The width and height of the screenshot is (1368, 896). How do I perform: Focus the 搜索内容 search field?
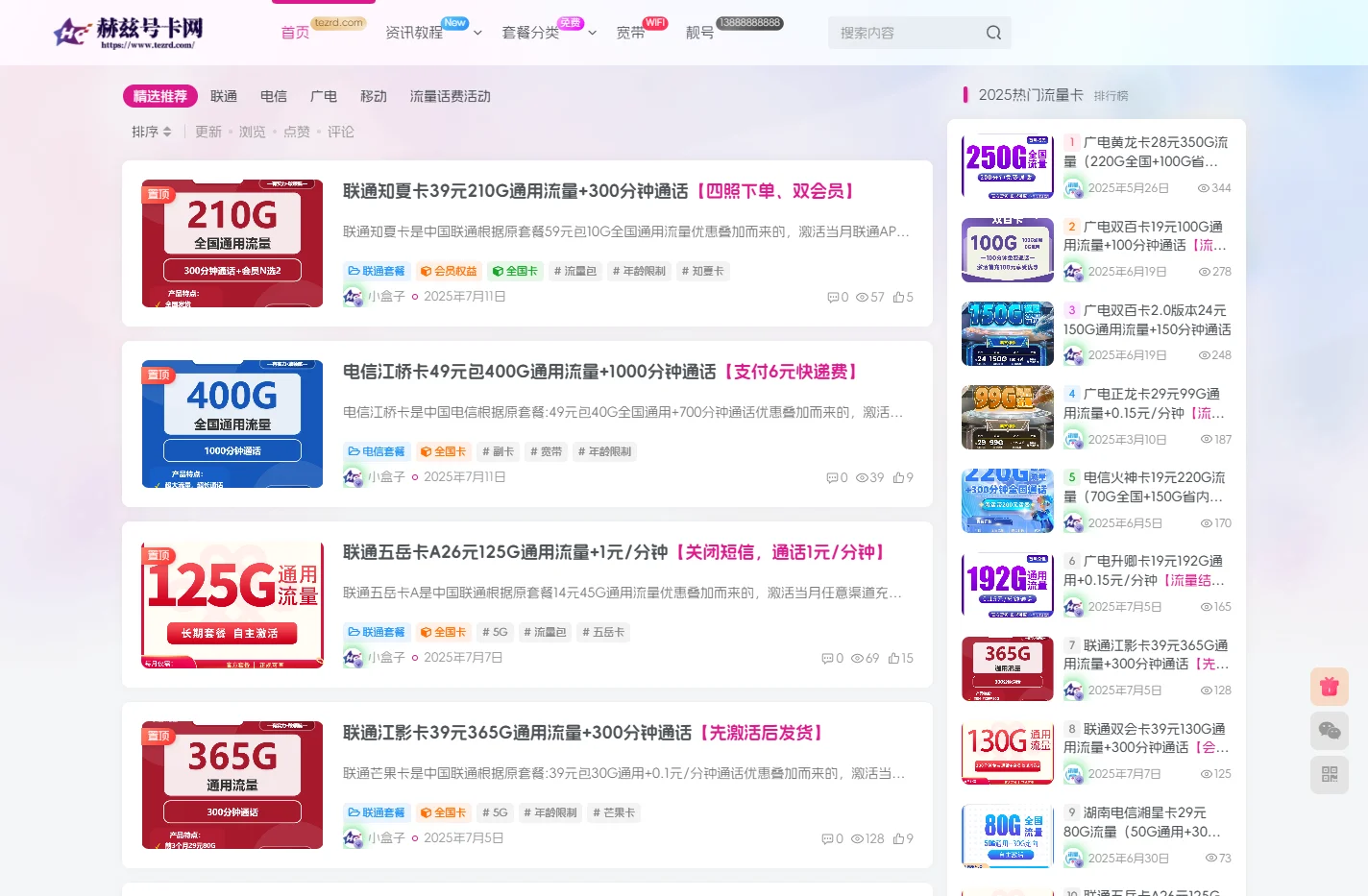(x=904, y=33)
